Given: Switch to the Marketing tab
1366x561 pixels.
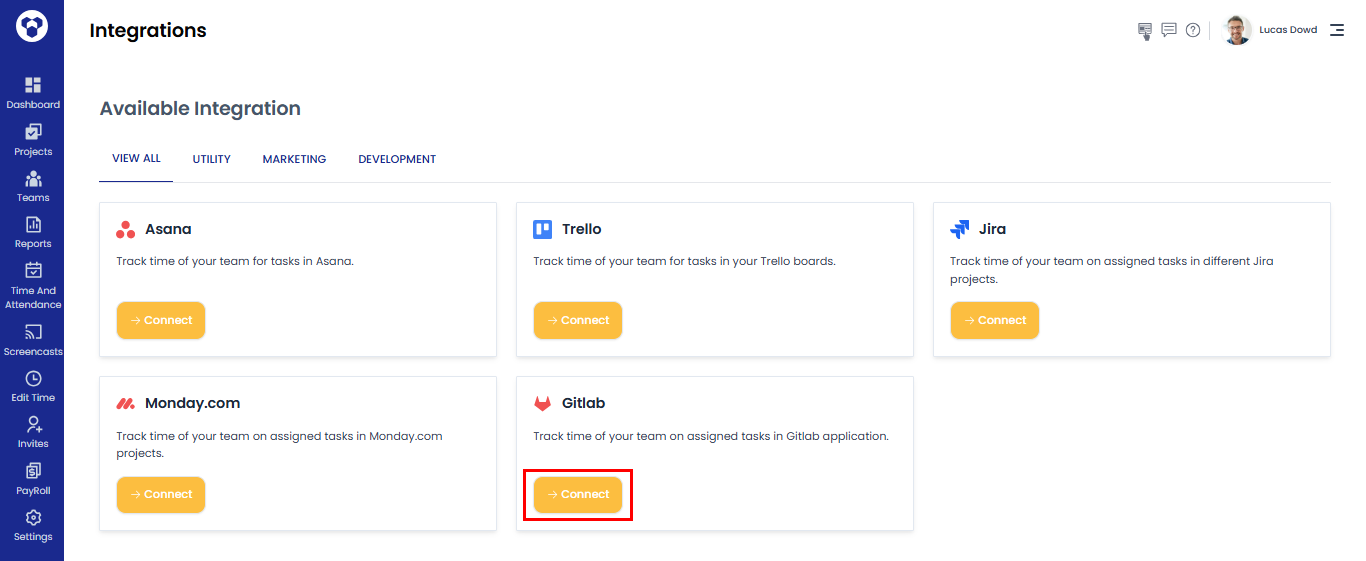Looking at the screenshot, I should click(x=294, y=159).
